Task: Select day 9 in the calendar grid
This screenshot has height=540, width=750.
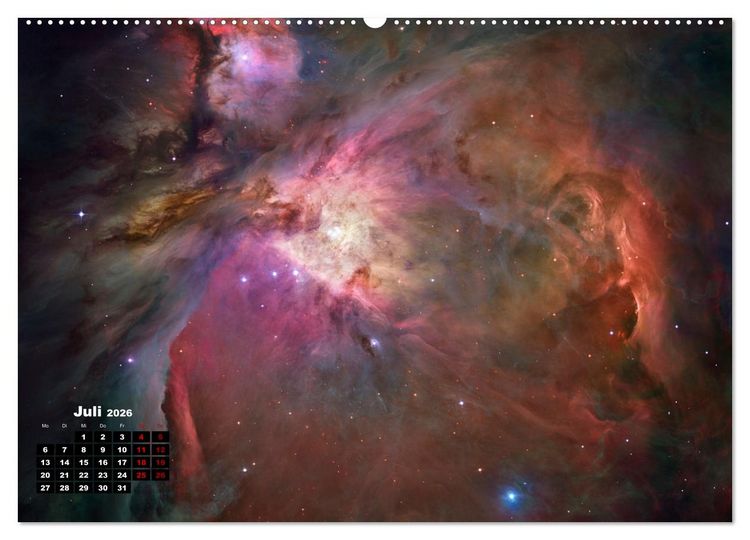Action: point(103,450)
